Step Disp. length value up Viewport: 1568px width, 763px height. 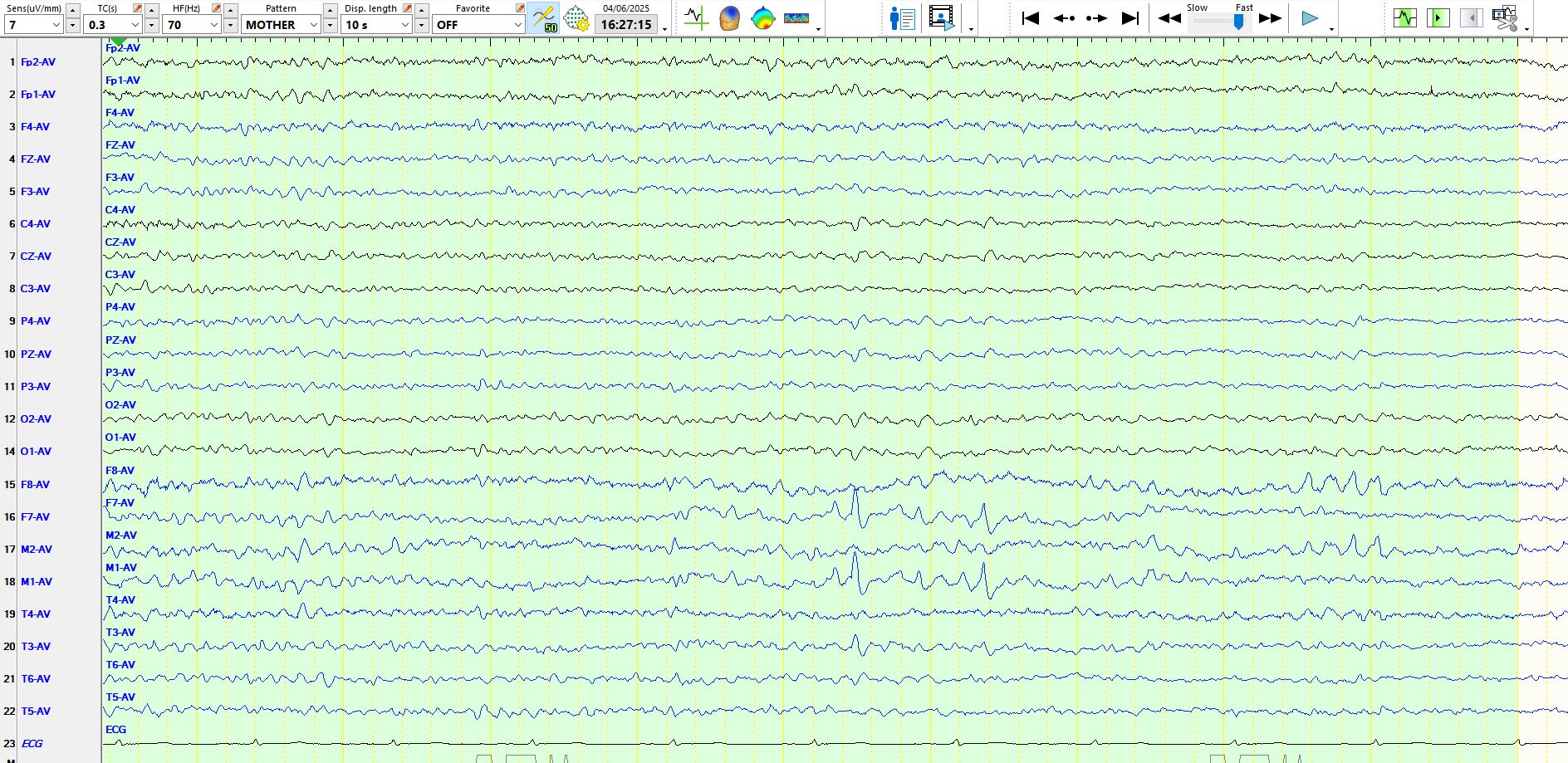(x=422, y=10)
